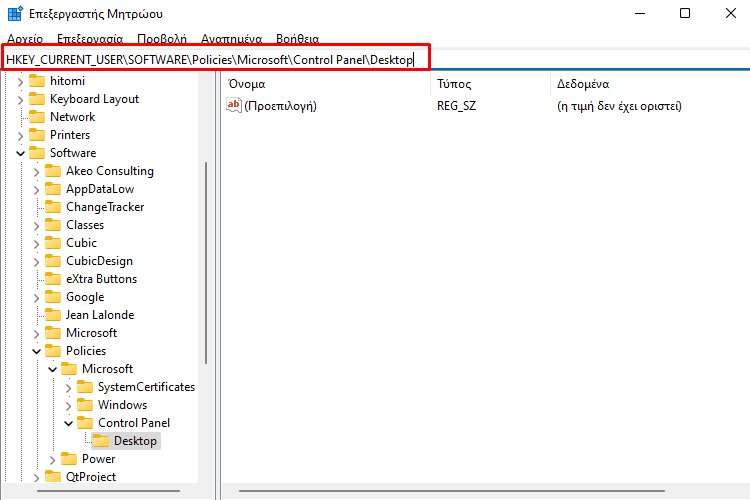Viewport: 750px width, 500px height.
Task: Select the Desktop folder icon
Action: tap(101, 441)
